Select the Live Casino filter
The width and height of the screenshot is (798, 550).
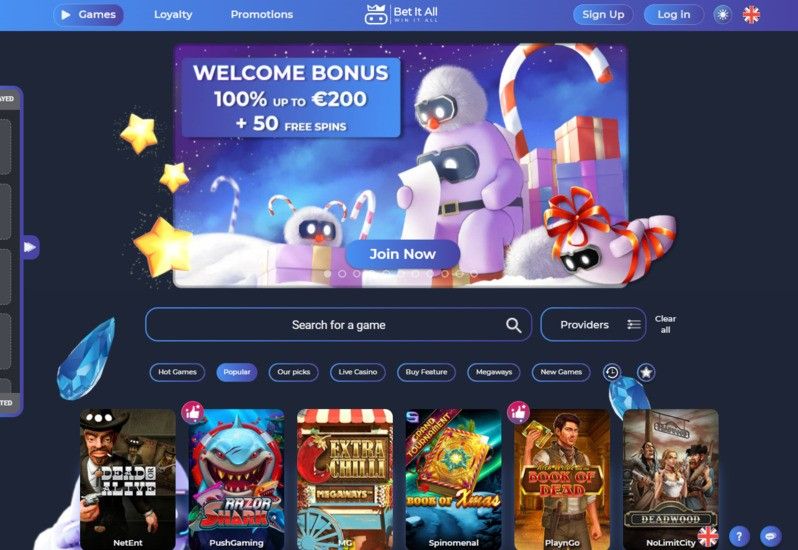coord(358,372)
